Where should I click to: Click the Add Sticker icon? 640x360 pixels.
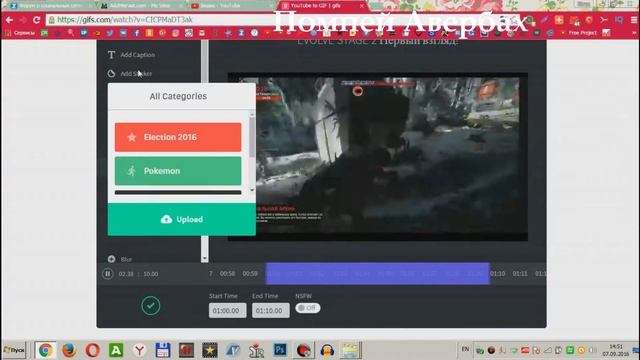[111, 73]
